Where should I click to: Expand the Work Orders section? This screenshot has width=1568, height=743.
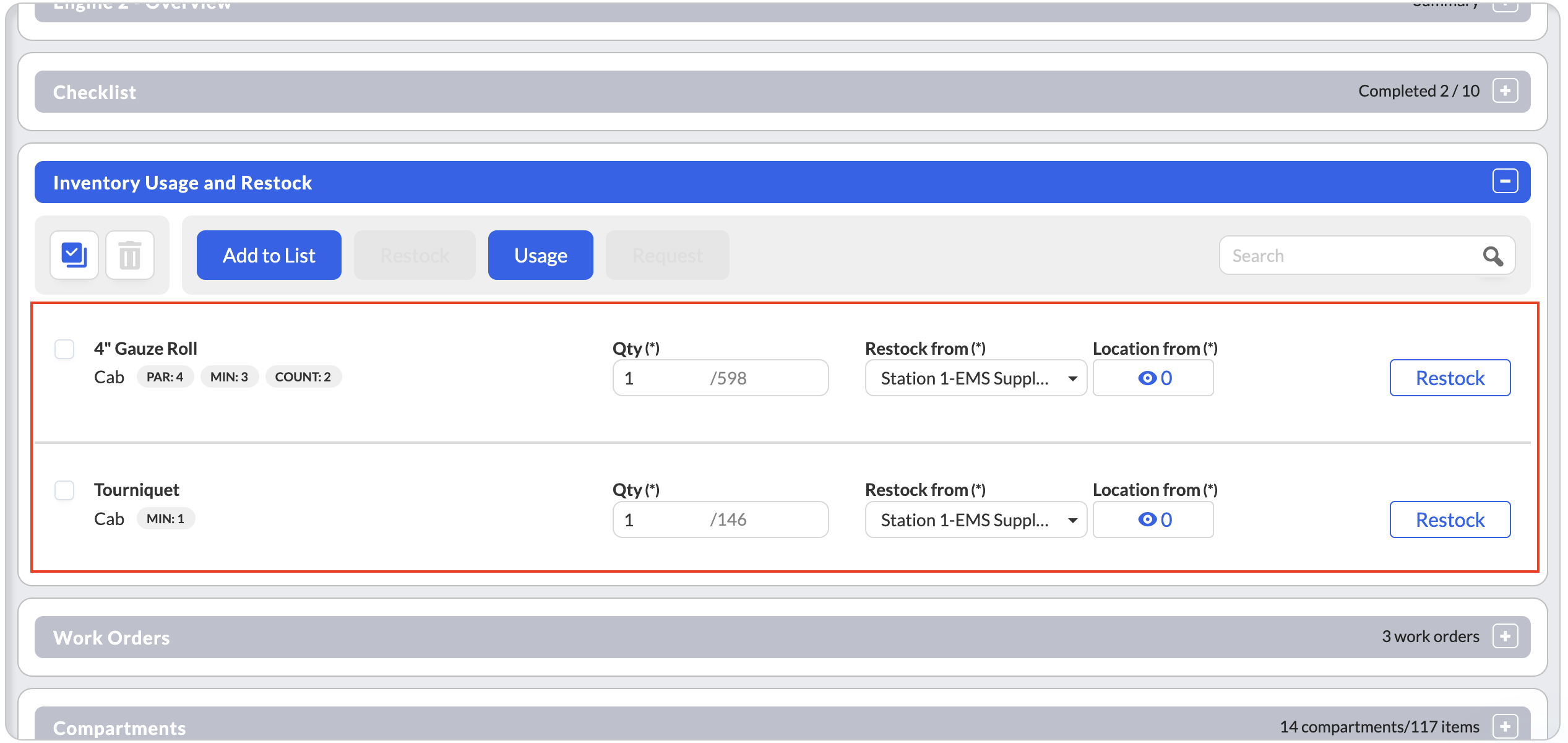click(1505, 637)
